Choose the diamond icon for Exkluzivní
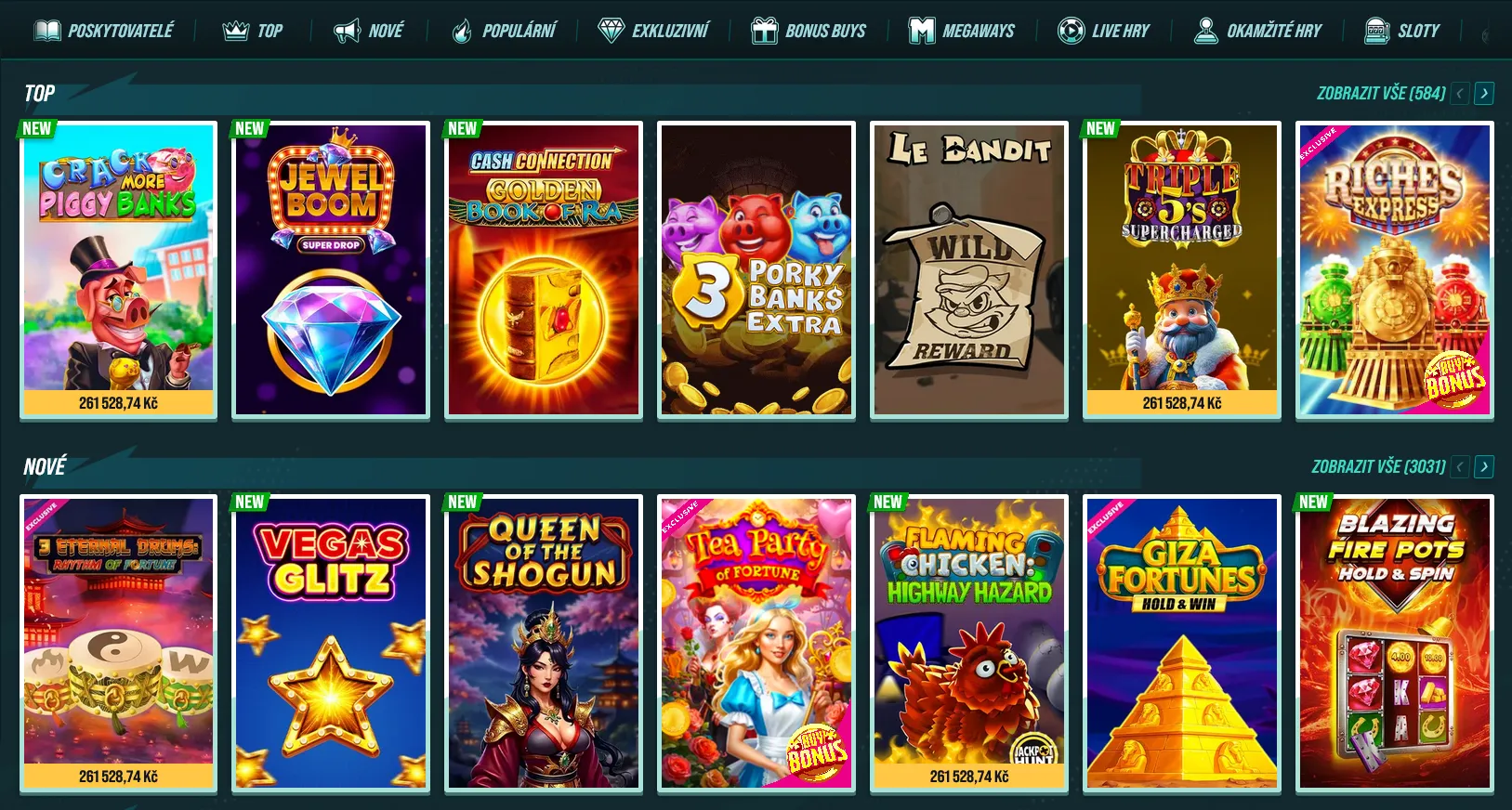The image size is (1512, 810). coord(611,31)
